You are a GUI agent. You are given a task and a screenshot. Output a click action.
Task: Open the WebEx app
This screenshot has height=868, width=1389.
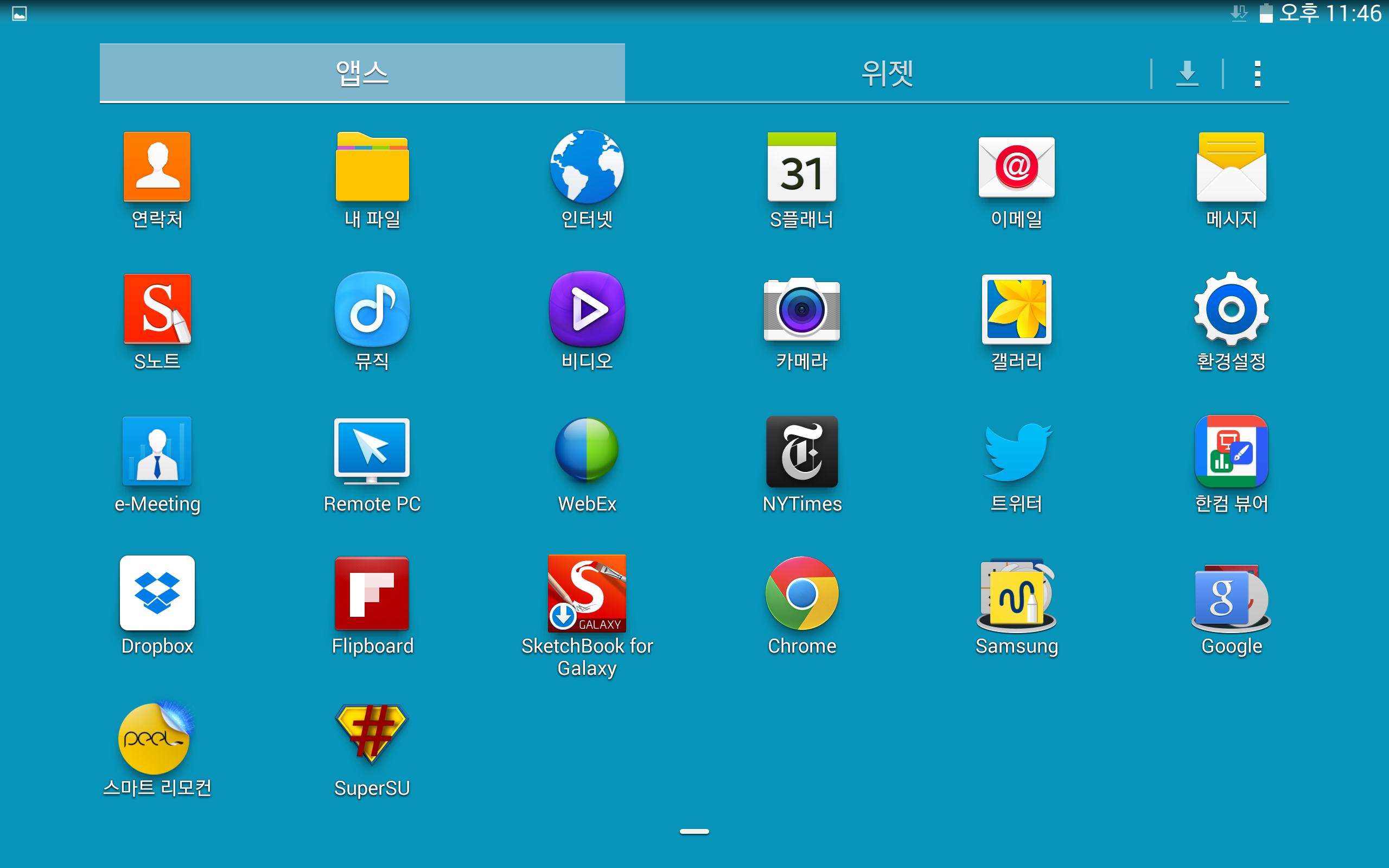pyautogui.click(x=587, y=451)
